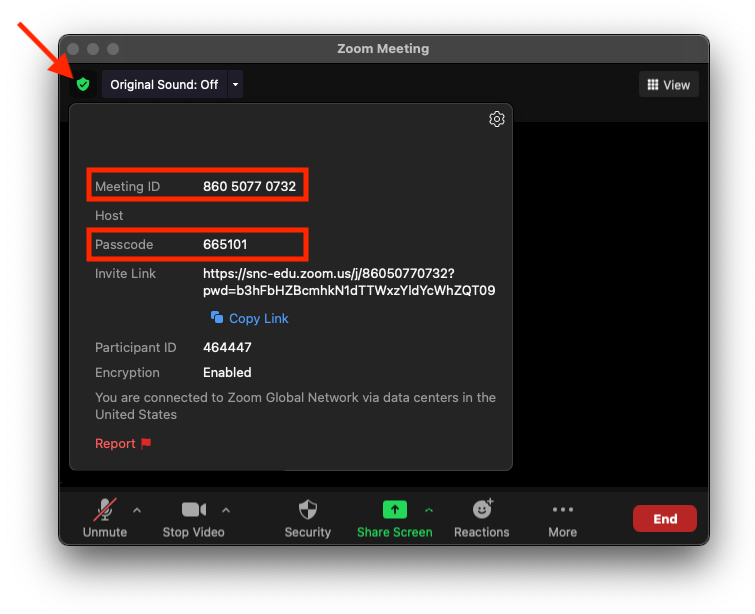Start Share Screen
The image size is (755, 614).
pyautogui.click(x=394, y=518)
